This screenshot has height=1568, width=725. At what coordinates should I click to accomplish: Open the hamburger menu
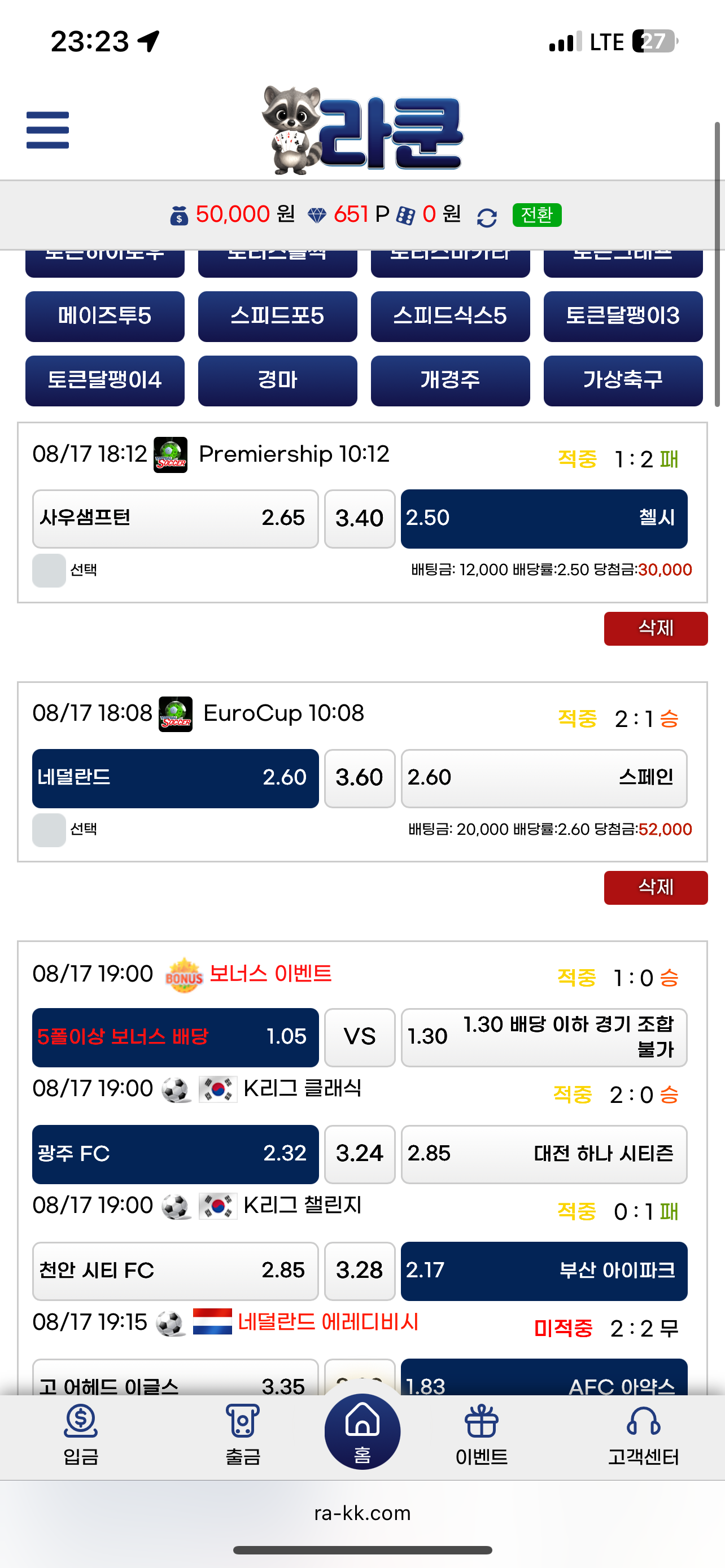click(47, 130)
